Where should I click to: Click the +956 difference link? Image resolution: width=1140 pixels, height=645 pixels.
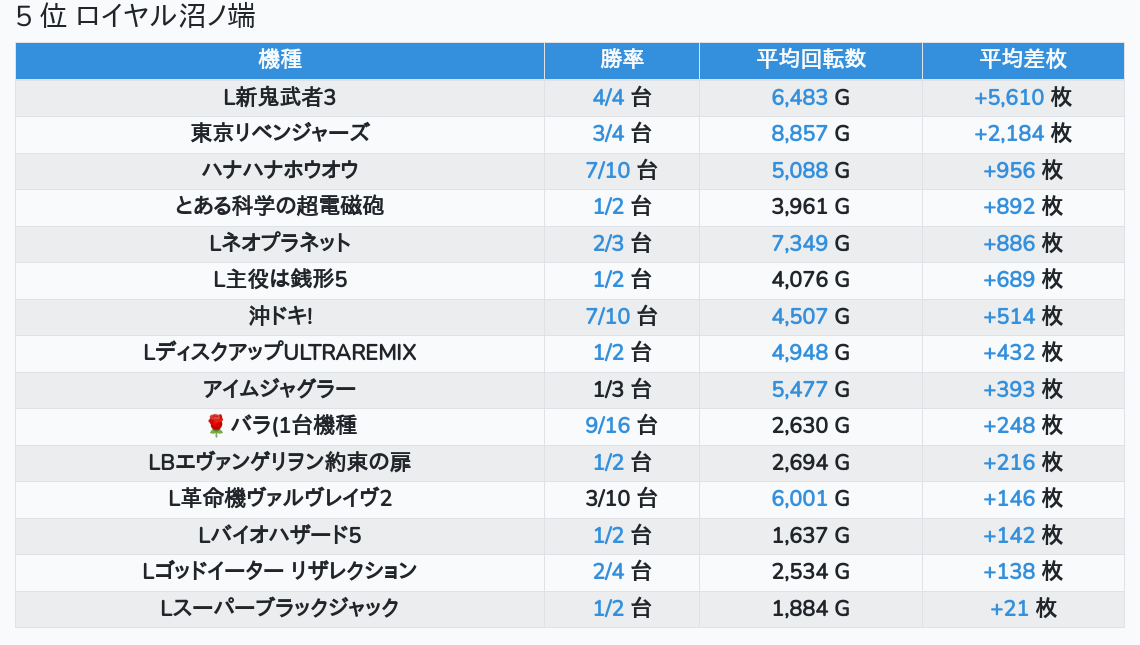pos(1009,170)
